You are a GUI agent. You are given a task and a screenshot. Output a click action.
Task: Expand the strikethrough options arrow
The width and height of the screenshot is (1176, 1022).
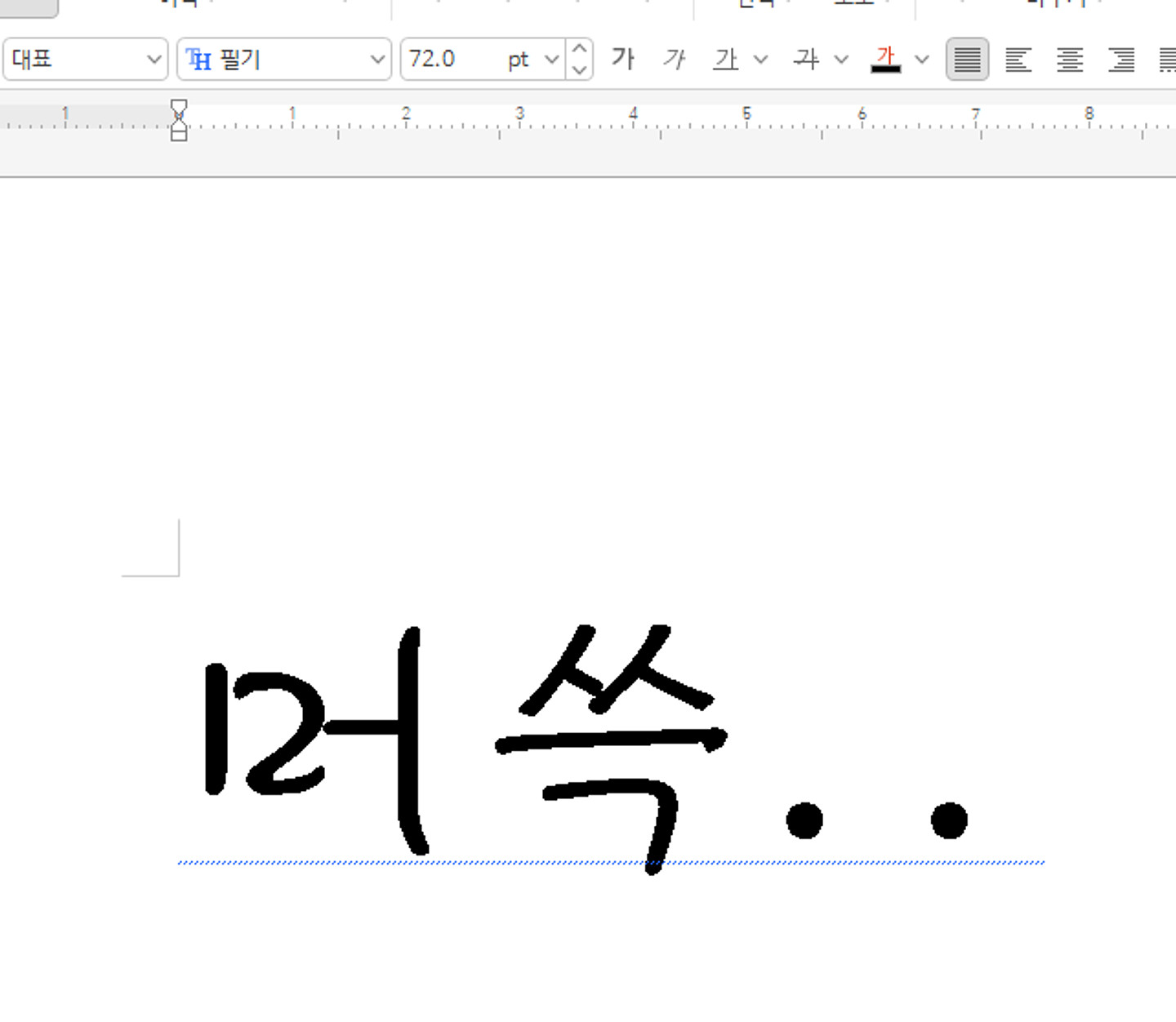(x=841, y=59)
